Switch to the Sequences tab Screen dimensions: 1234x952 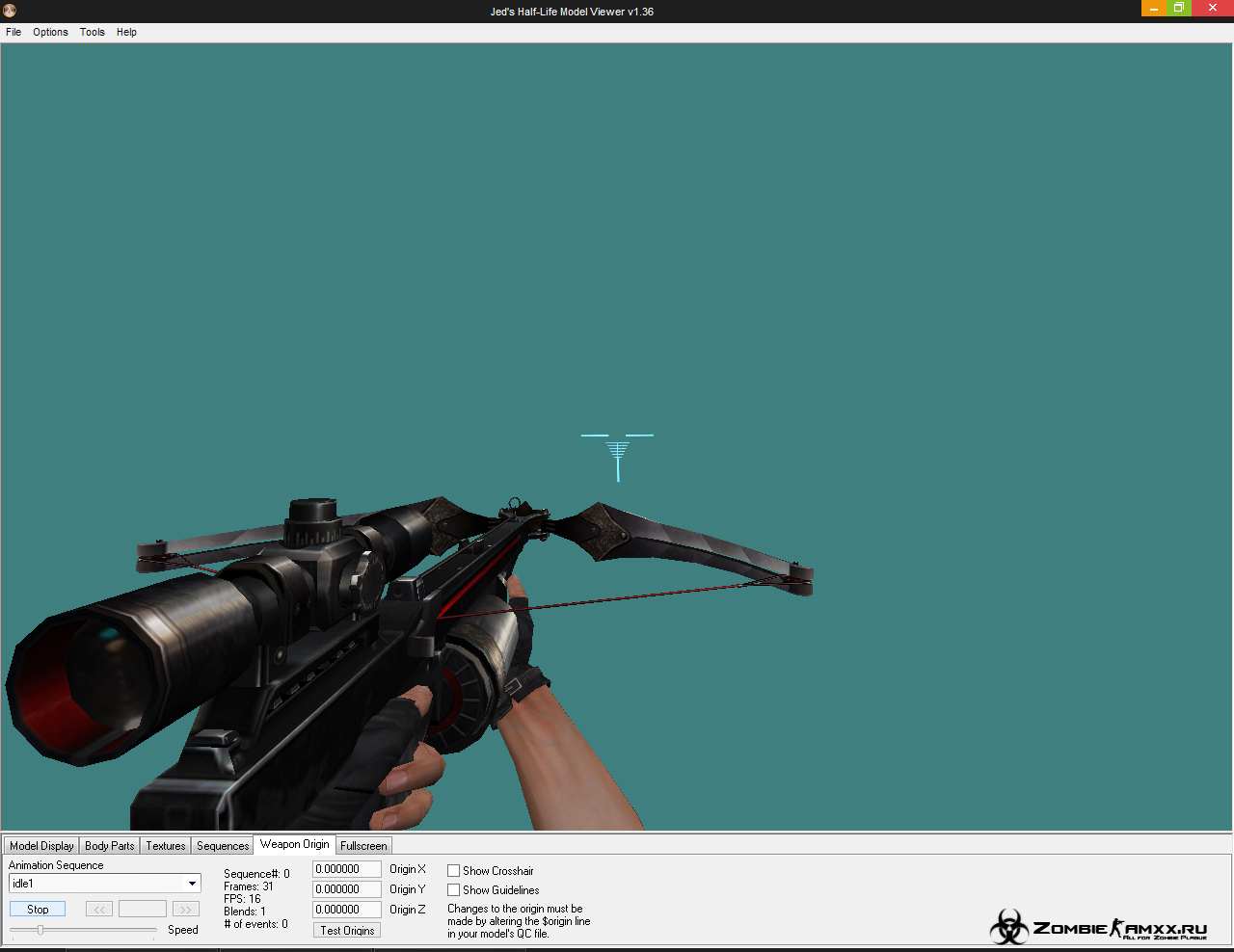point(222,846)
